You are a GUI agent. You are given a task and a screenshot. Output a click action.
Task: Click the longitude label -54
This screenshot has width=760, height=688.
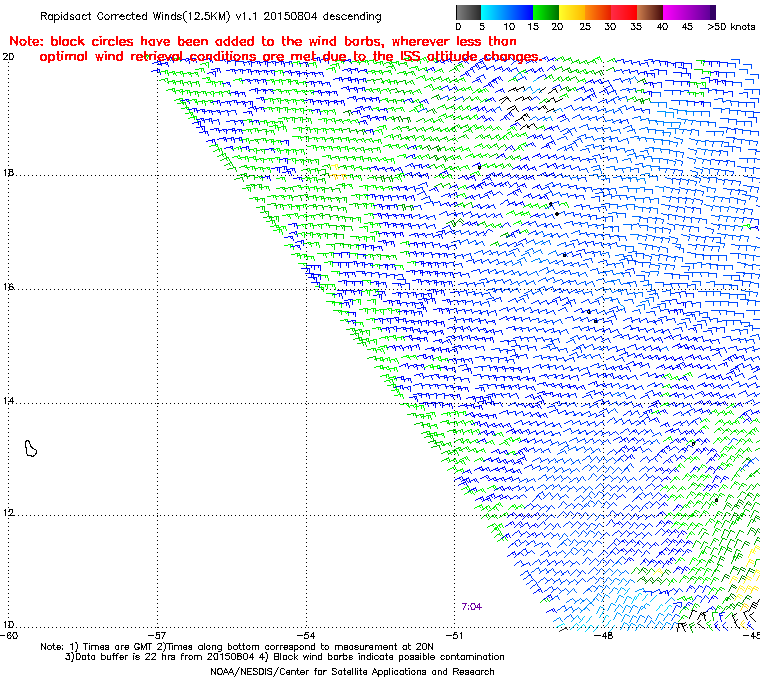point(306,635)
